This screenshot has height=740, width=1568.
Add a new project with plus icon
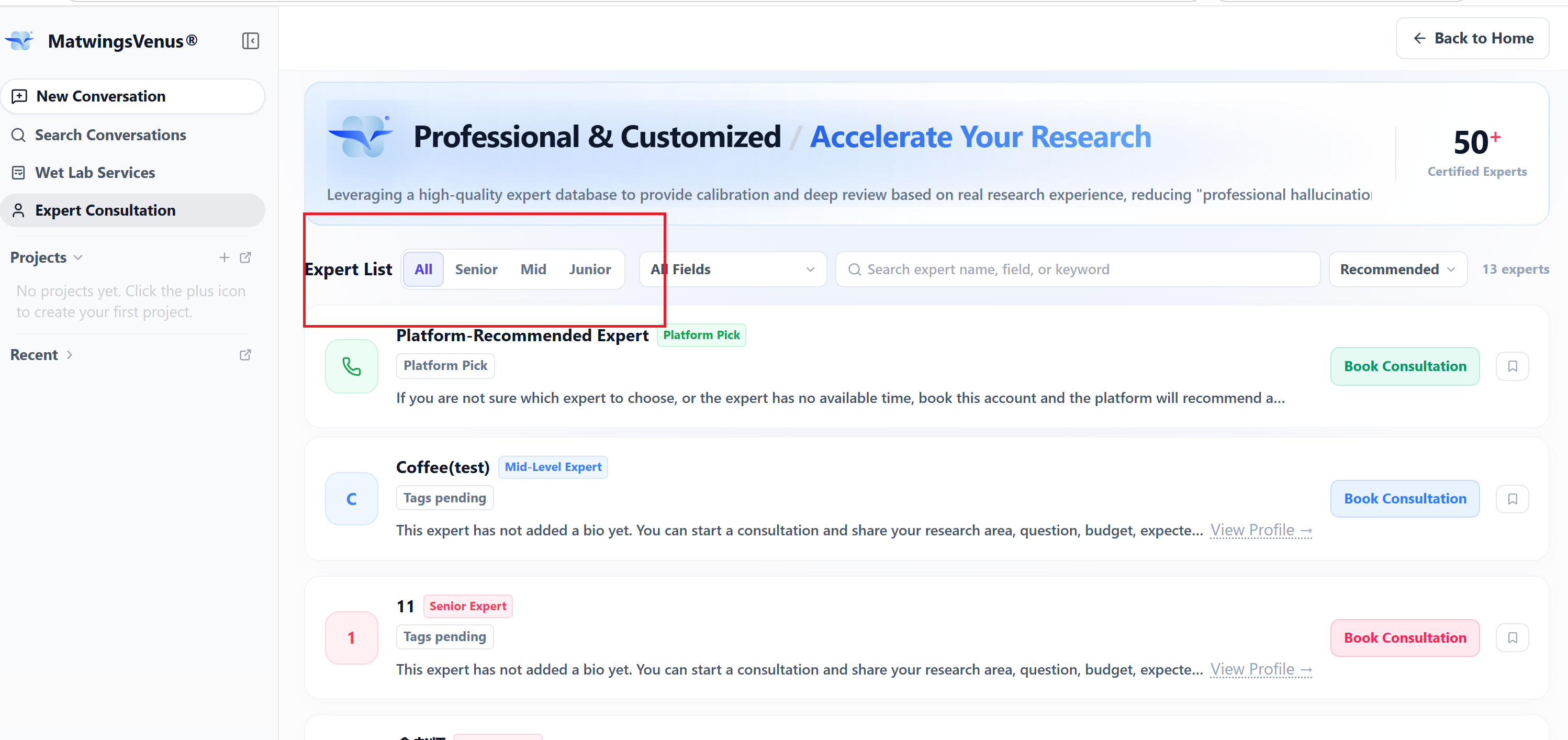(x=224, y=257)
